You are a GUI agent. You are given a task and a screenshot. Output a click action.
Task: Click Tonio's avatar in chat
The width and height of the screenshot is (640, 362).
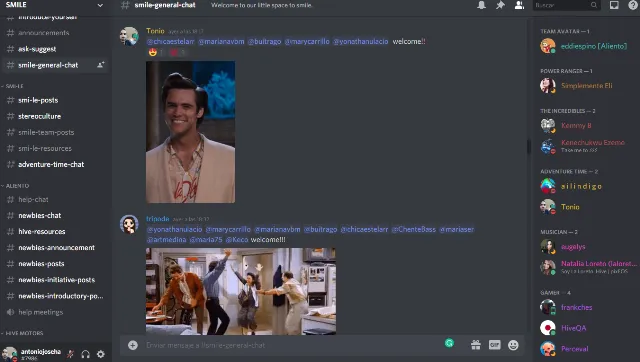click(x=129, y=36)
